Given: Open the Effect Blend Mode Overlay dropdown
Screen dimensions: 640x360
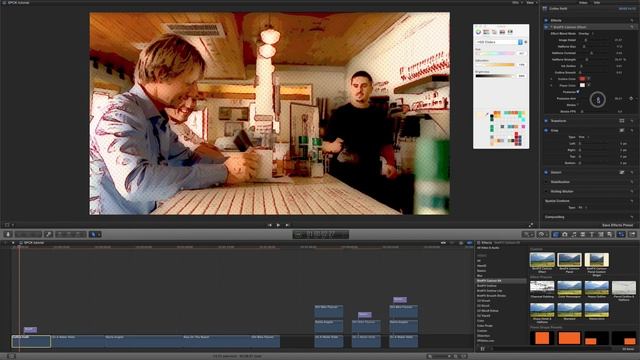Looking at the screenshot, I should coord(586,33).
